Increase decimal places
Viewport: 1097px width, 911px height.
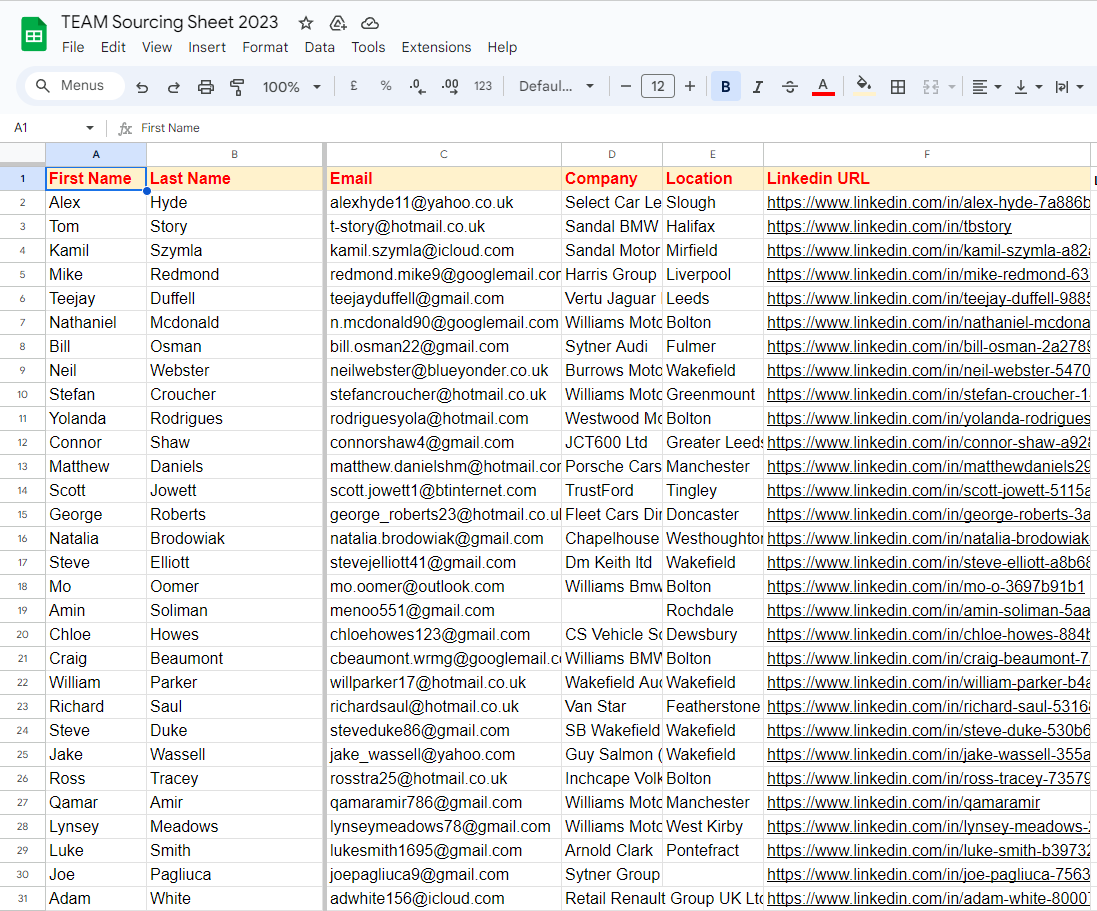click(450, 86)
